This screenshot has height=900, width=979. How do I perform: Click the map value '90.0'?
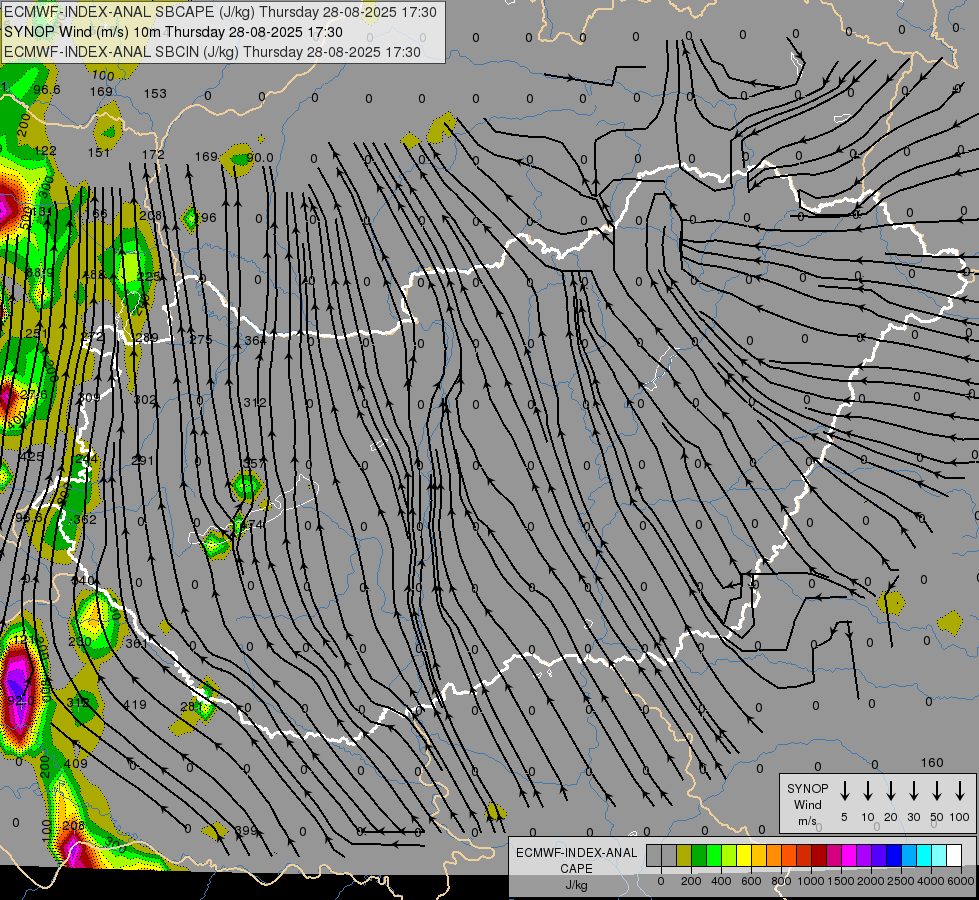click(260, 157)
